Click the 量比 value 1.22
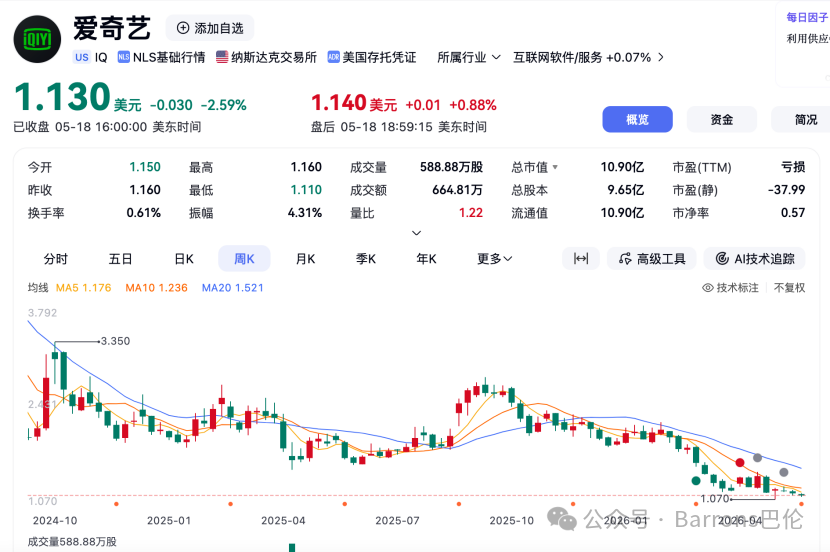This screenshot has height=552, width=830. coord(471,213)
